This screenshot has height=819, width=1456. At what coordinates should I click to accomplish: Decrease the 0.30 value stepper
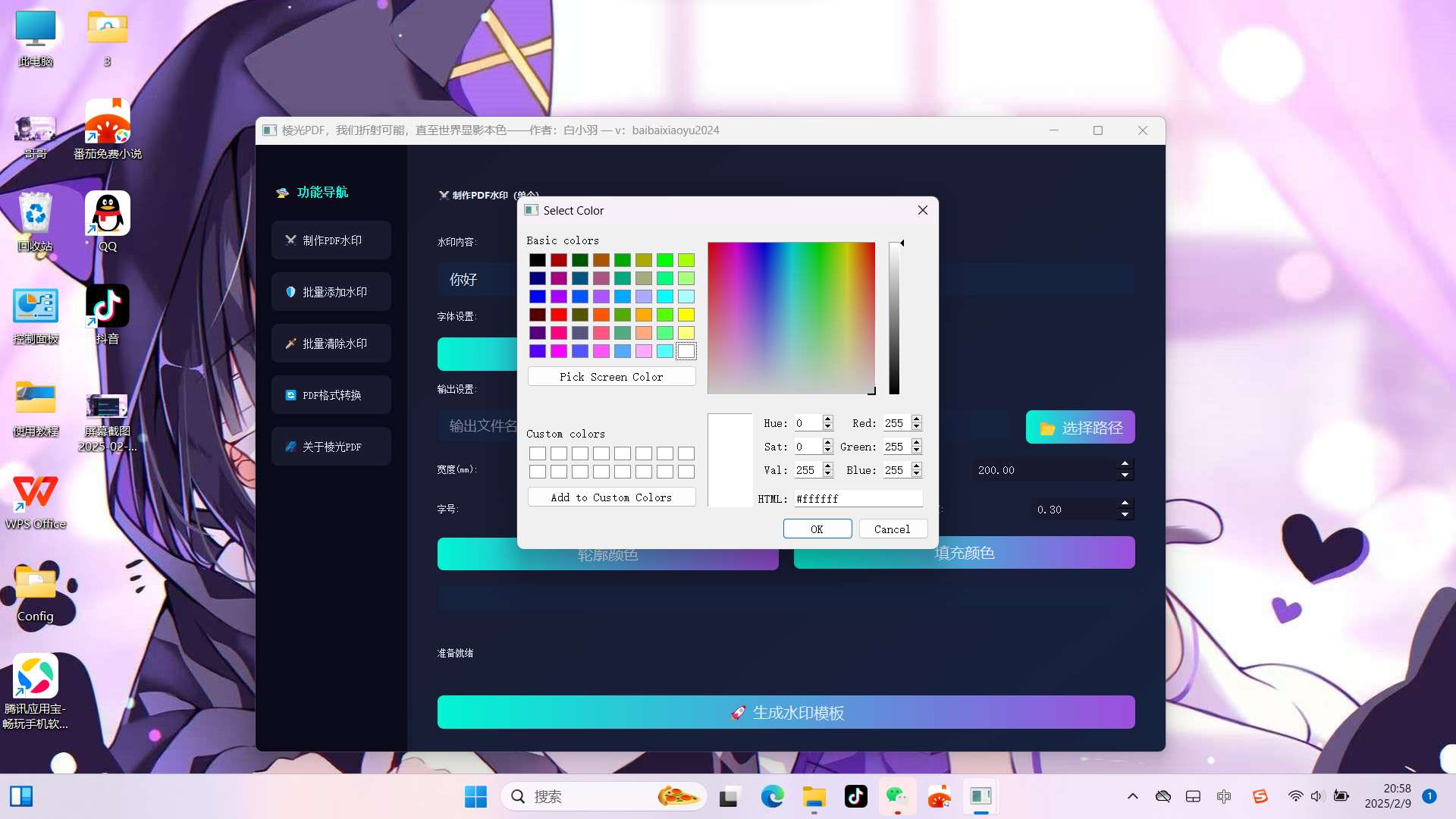(x=1125, y=515)
